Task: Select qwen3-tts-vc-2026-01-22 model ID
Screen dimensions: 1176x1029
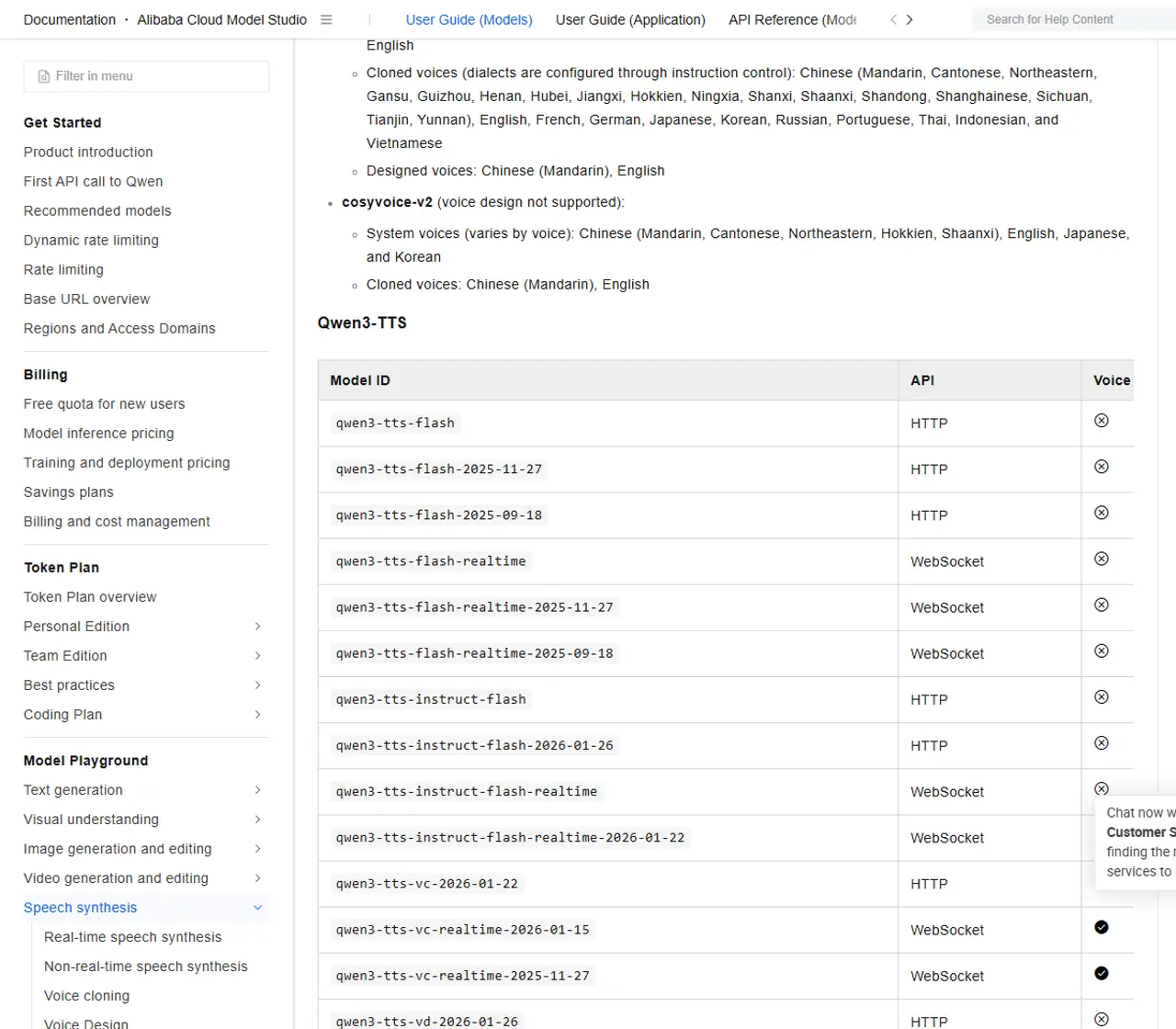Action: tap(427, 884)
